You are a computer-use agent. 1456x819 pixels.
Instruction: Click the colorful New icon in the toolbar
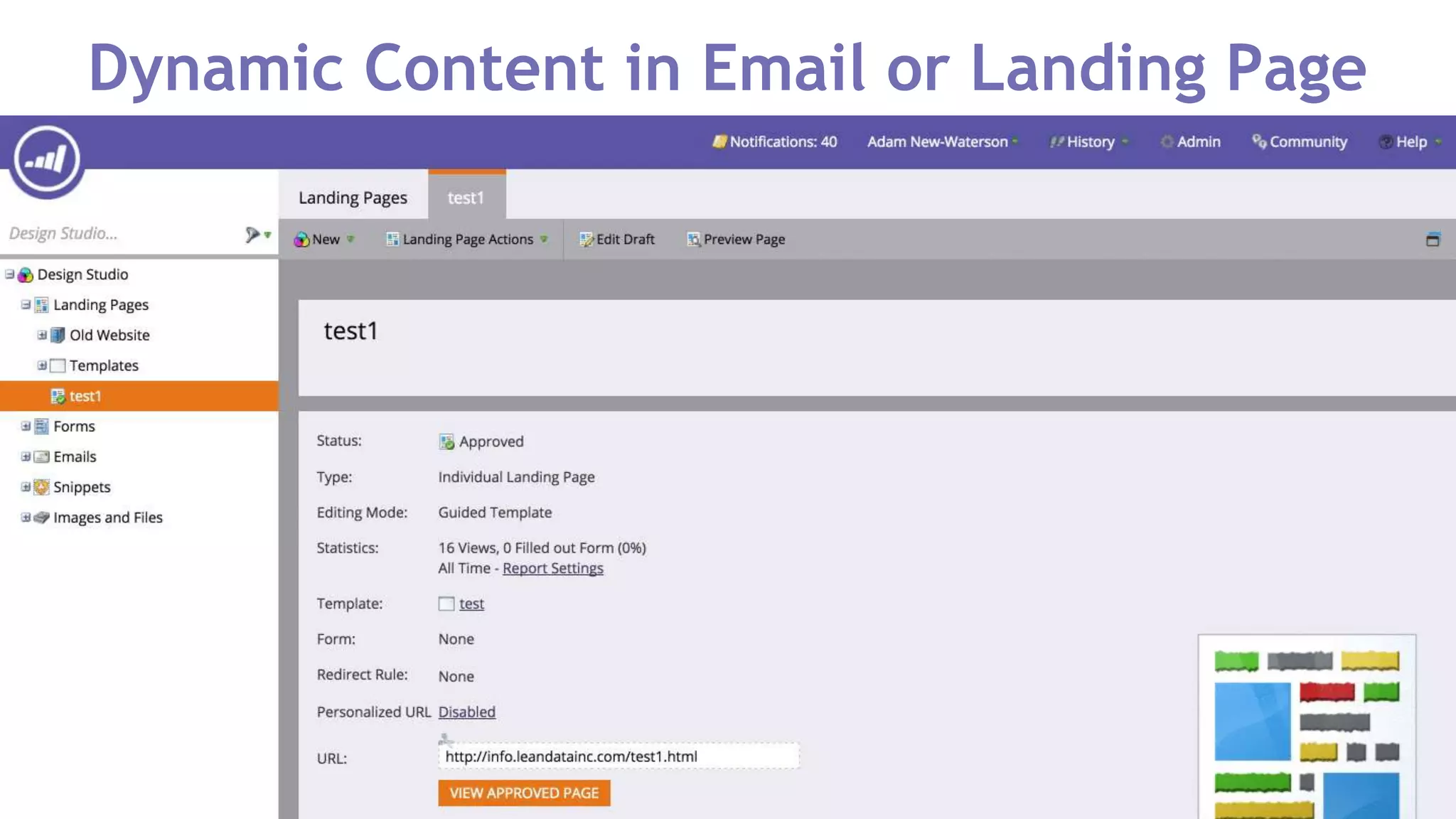pos(301,240)
